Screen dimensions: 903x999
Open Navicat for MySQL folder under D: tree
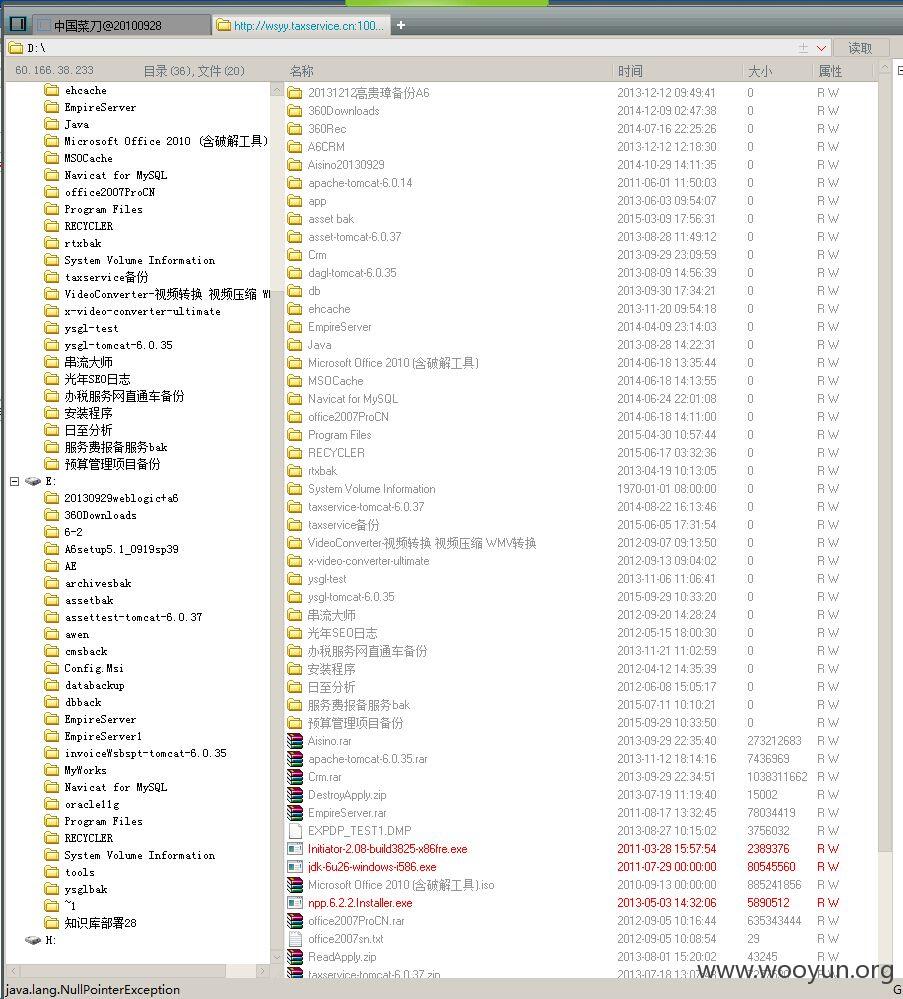click(115, 175)
